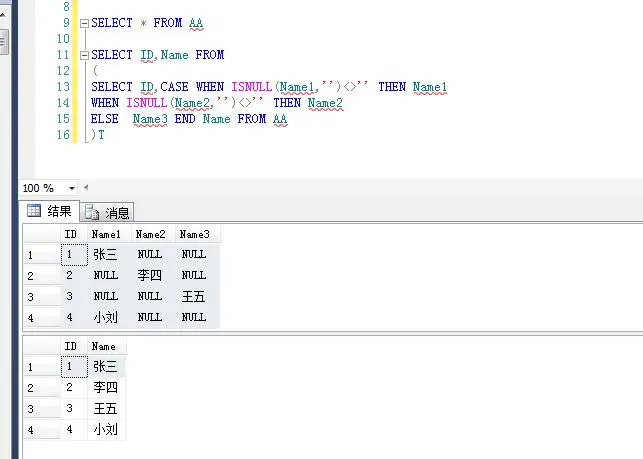Click cell 王五 in the second result grid
This screenshot has width=643, height=459.
coord(107,409)
